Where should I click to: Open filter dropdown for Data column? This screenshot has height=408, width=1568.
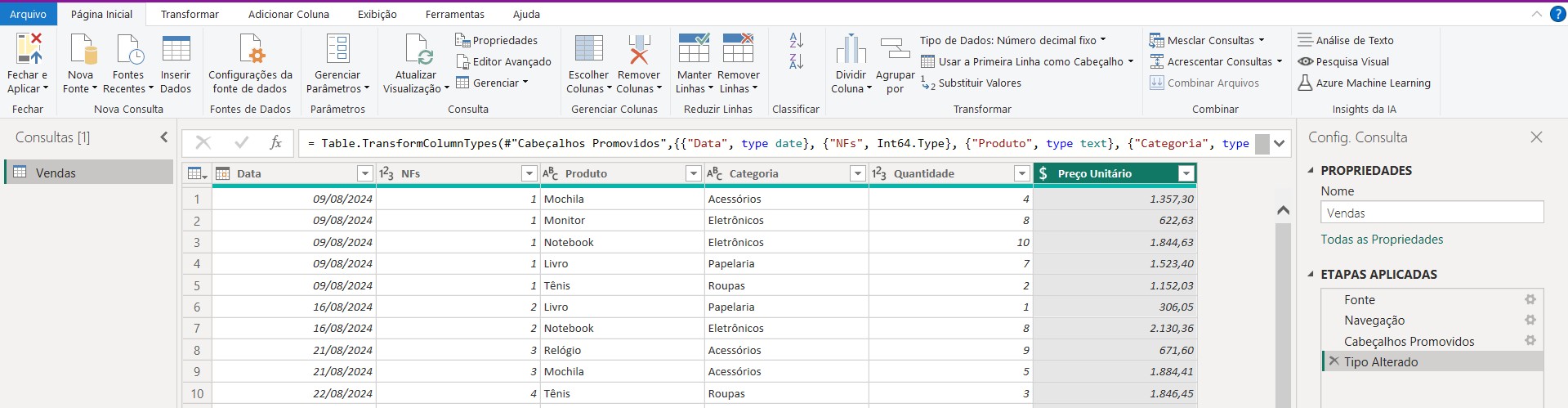click(365, 173)
